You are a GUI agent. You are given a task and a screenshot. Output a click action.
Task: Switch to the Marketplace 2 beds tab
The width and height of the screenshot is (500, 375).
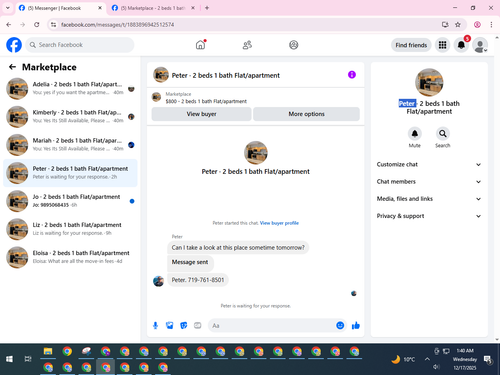tap(153, 8)
